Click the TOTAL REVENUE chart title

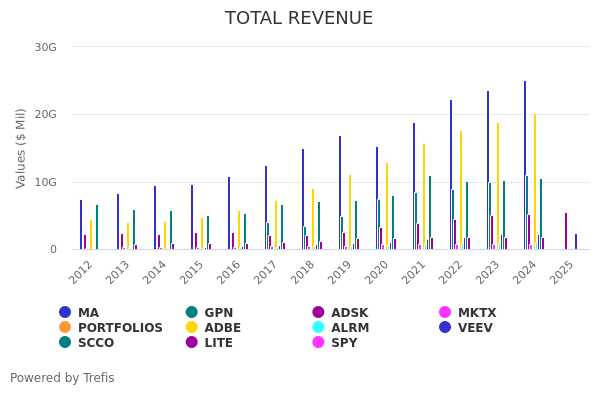click(x=299, y=19)
